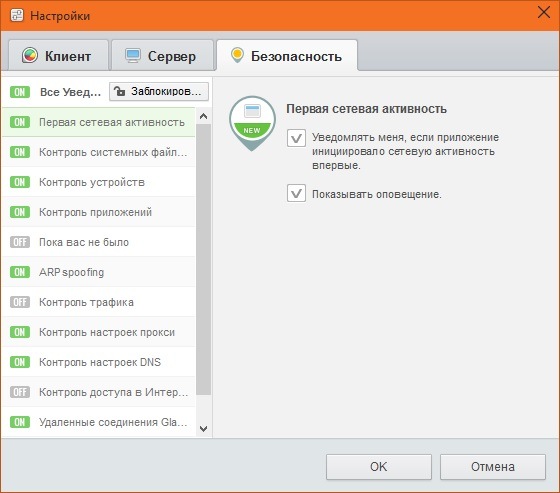Click the padlock icon on Заблокиров... button
Screen dimensions: 560x493
[x=120, y=92]
